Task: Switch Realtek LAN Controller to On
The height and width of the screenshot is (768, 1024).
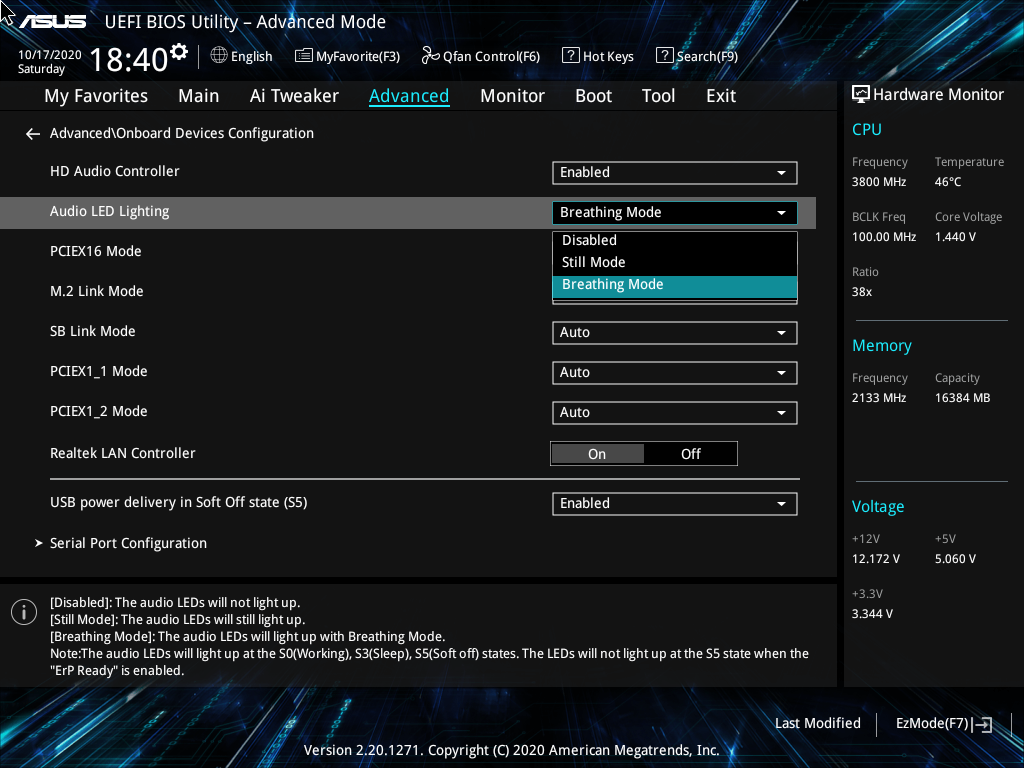Action: pos(597,454)
